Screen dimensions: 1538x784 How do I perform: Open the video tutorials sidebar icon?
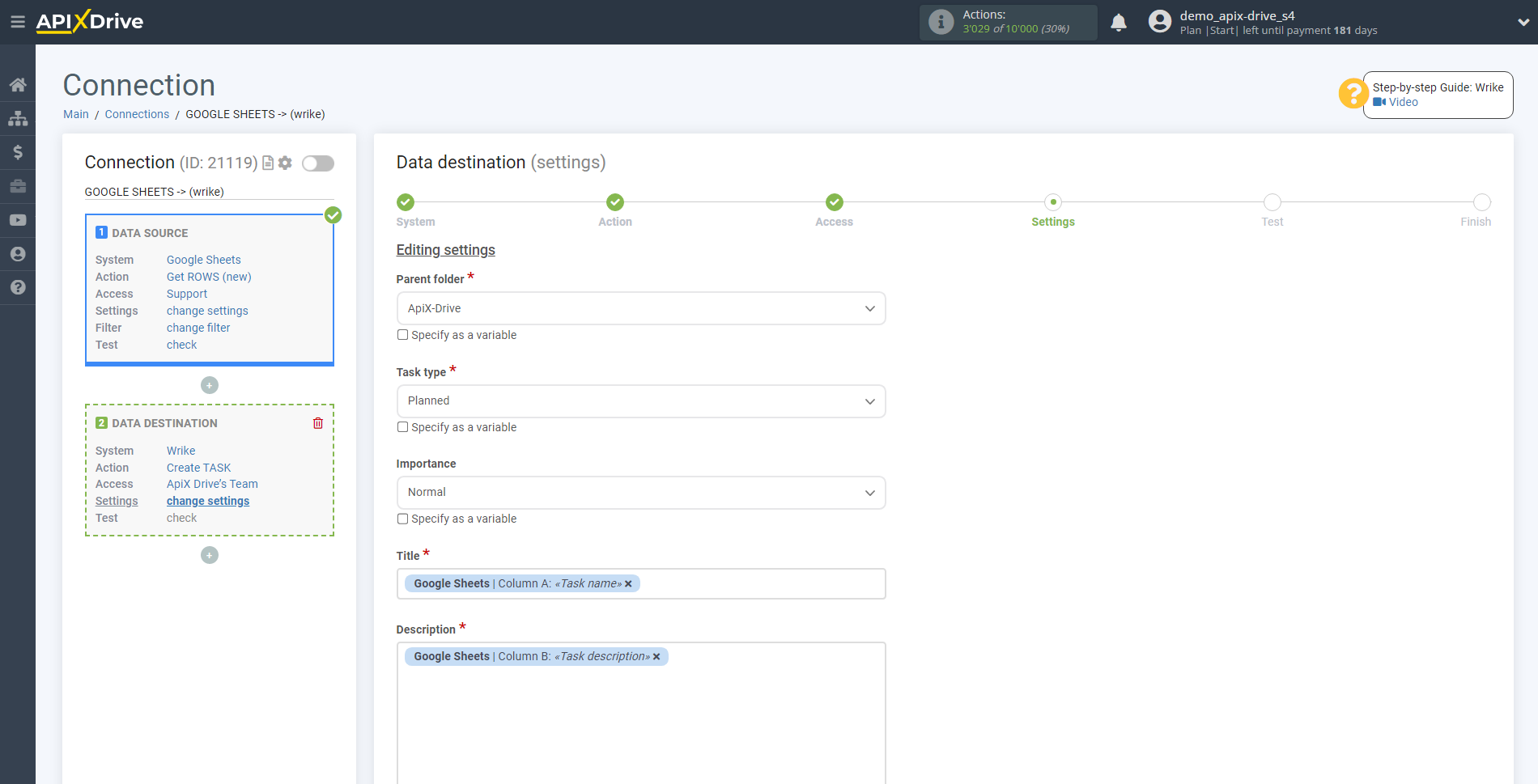[x=18, y=220]
